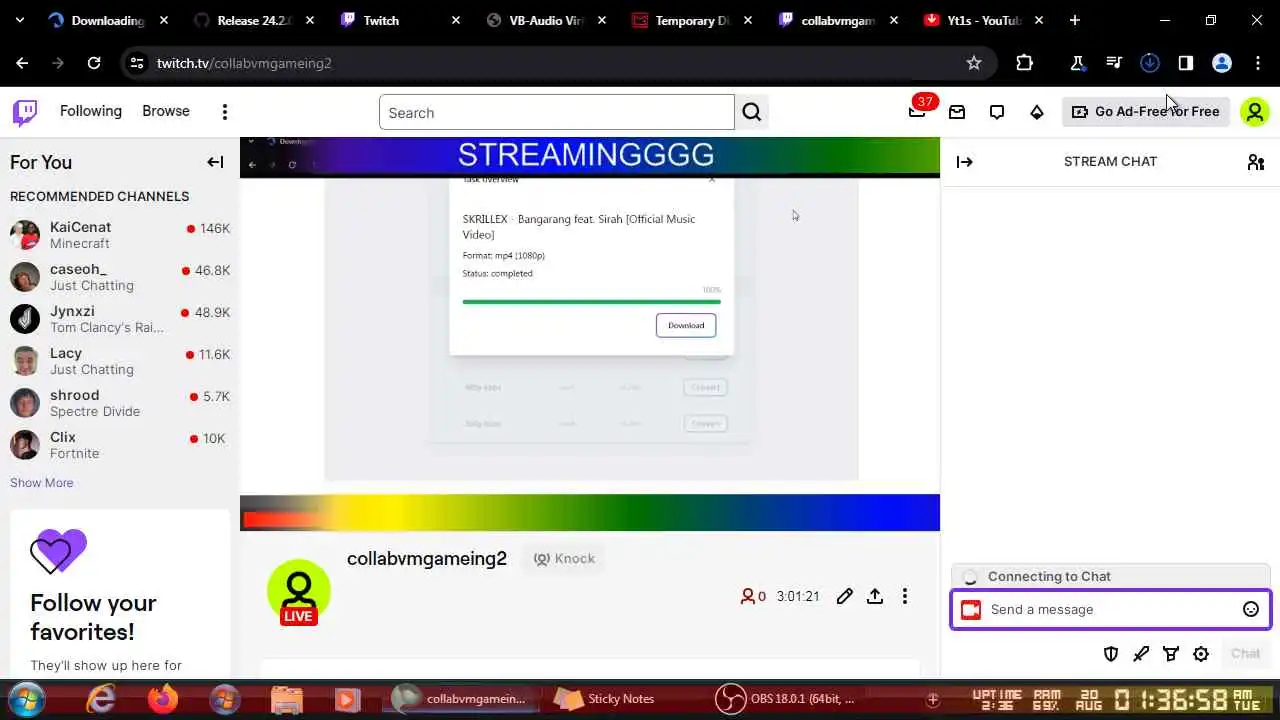Click the edit pencil icon under the stream

[x=845, y=596]
